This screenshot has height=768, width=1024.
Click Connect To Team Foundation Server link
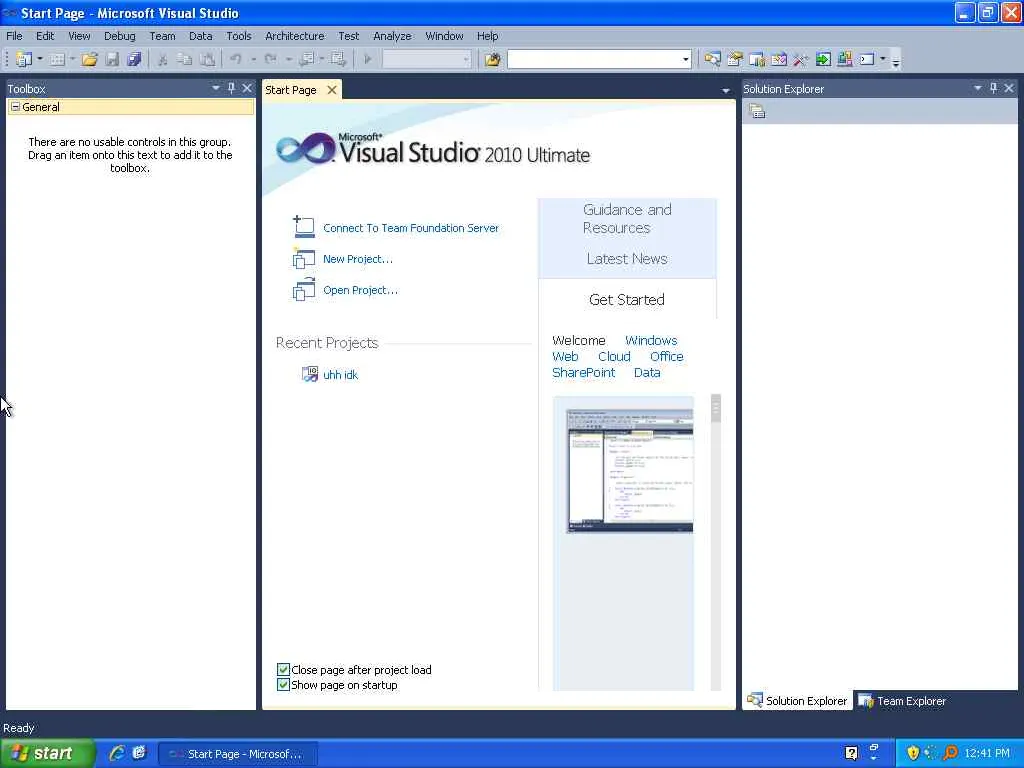[x=411, y=228]
